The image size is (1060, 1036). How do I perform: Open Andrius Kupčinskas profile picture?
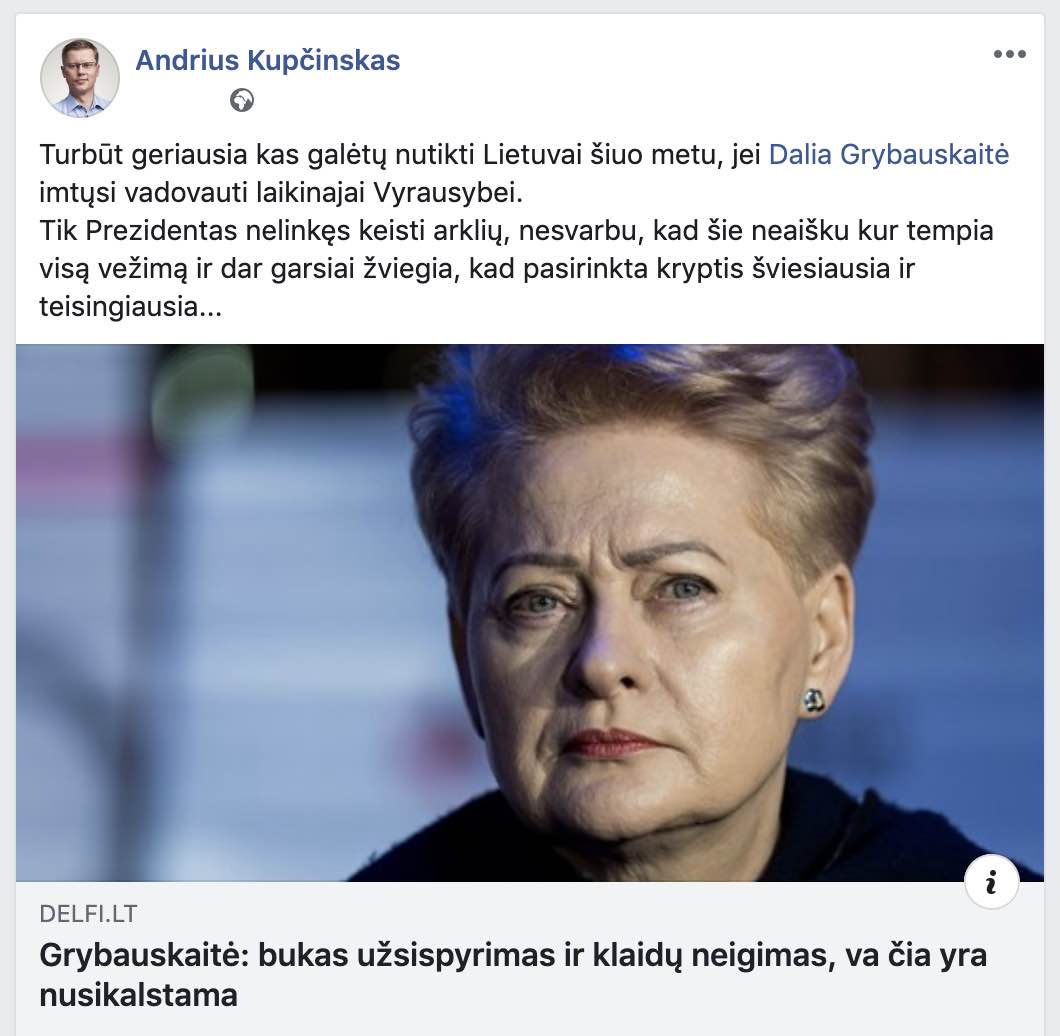coord(80,78)
